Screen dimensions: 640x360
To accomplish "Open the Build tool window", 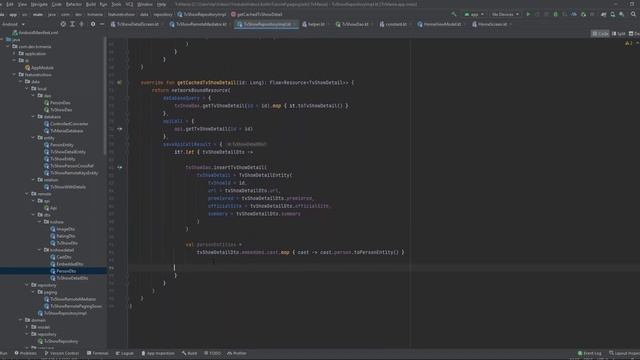I will (x=189, y=353).
